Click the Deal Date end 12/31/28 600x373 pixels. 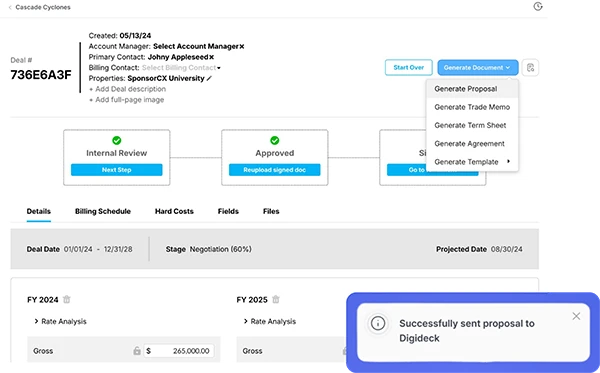click(x=118, y=249)
